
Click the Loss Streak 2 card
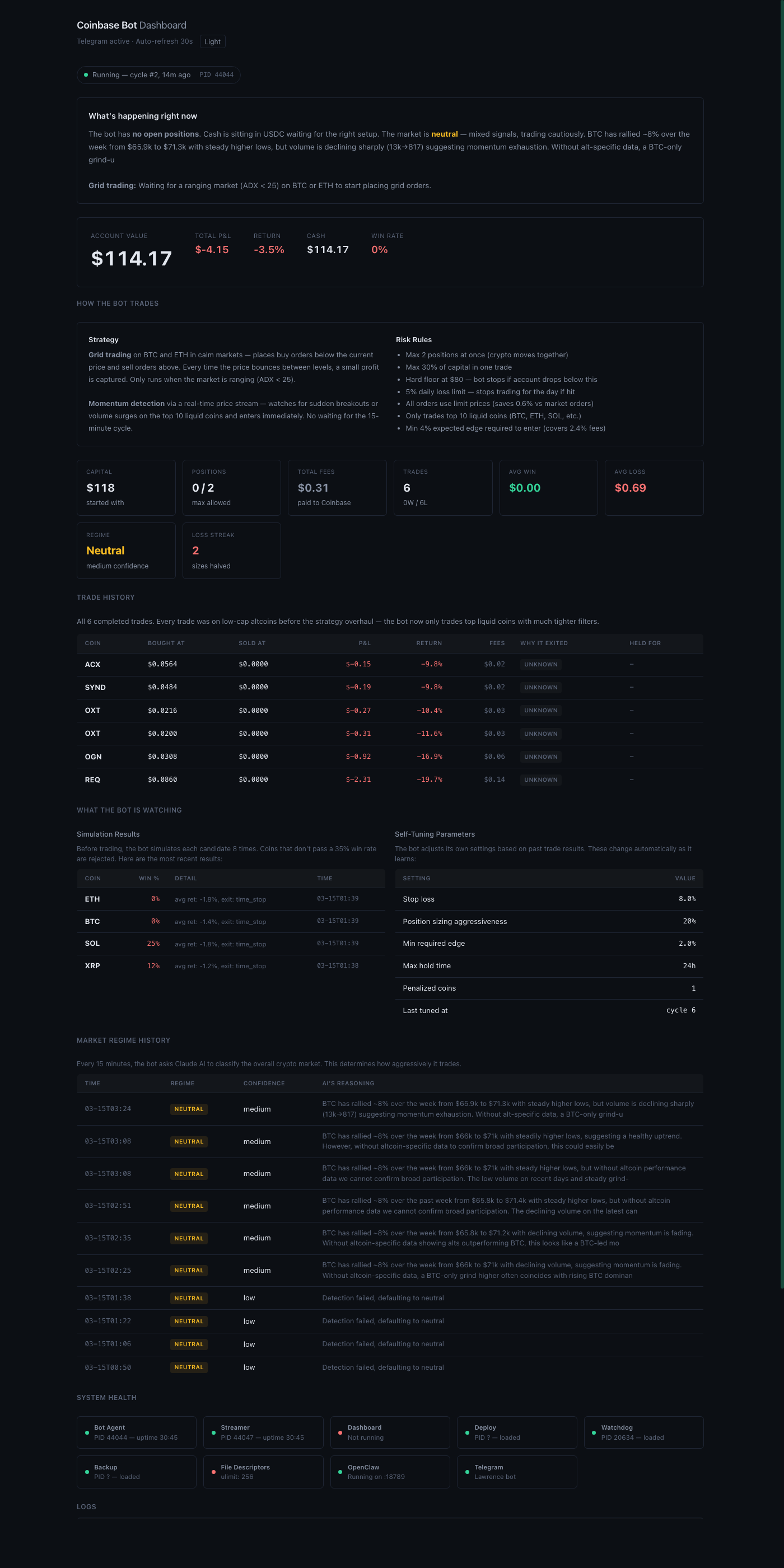point(231,551)
